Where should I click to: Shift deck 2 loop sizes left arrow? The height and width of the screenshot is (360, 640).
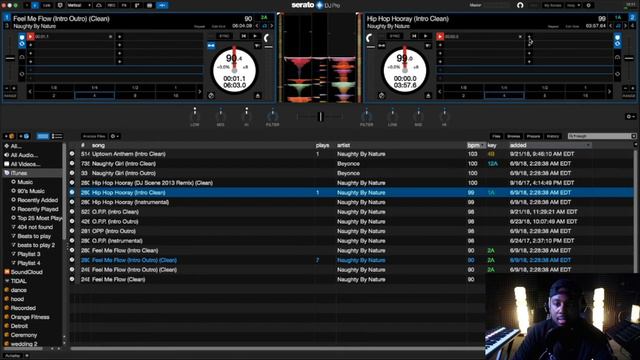tap(440, 92)
